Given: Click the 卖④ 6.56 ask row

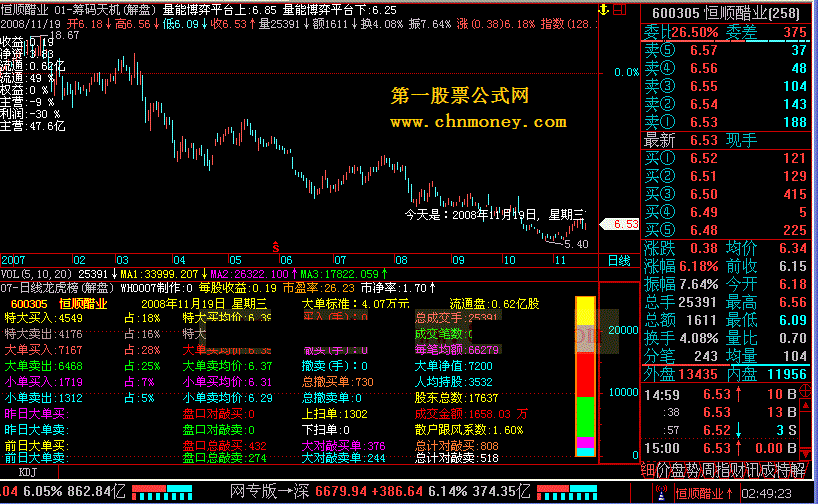Looking at the screenshot, I should tap(726, 68).
